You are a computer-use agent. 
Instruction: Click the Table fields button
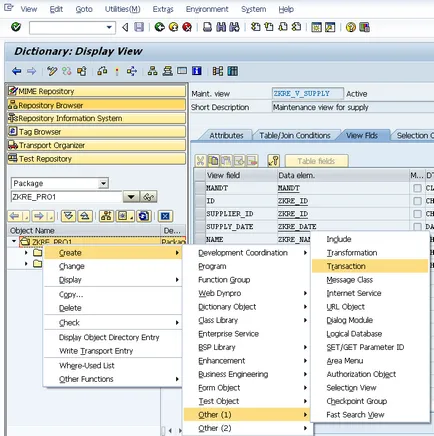pos(316,161)
